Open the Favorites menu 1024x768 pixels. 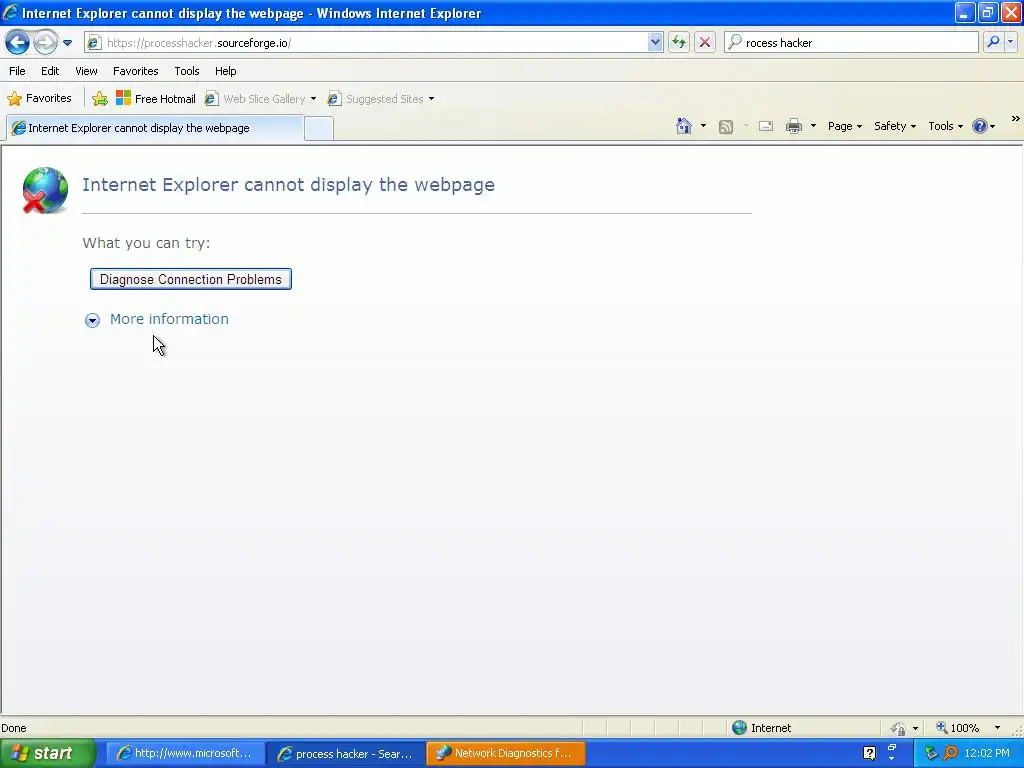click(x=136, y=71)
